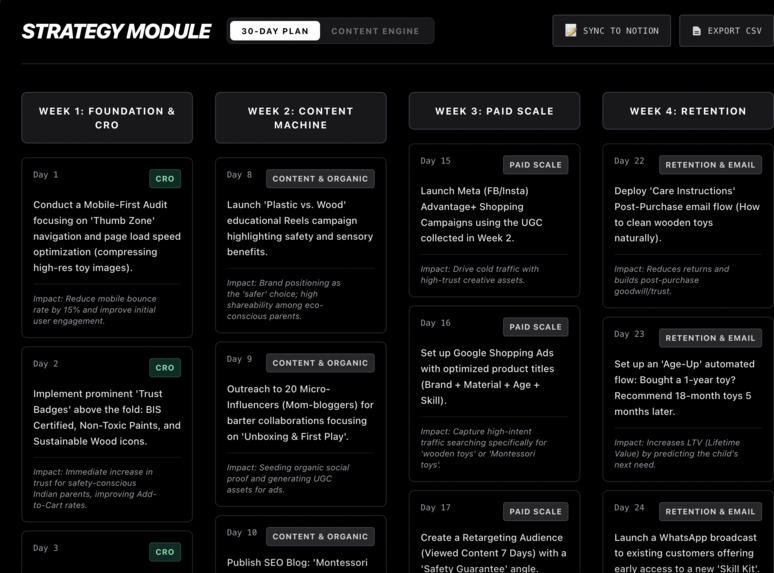Click the 'Launch a WhatsApp broadcast' task text

(687, 553)
